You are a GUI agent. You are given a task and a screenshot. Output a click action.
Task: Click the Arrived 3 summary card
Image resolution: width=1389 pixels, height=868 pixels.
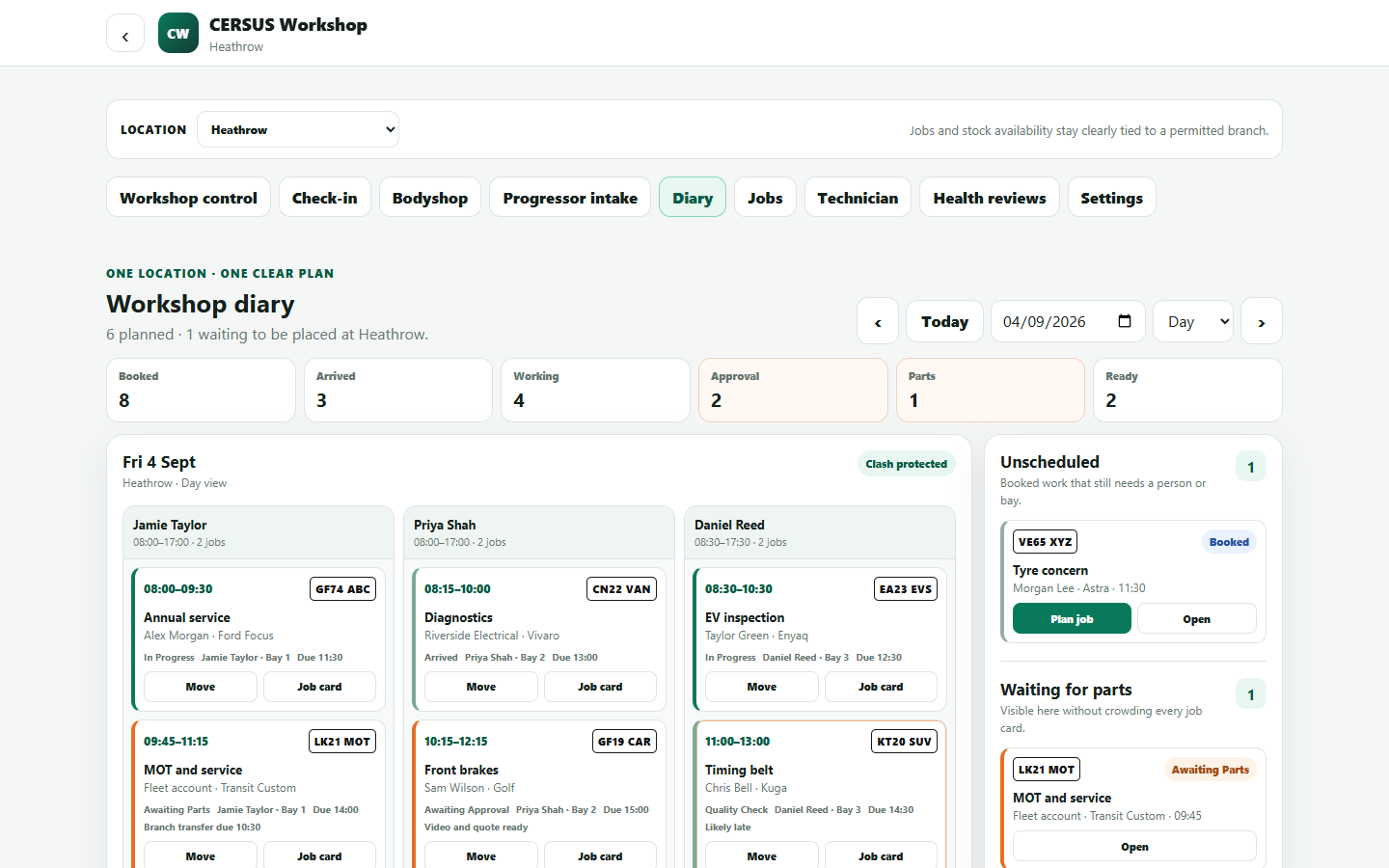pos(398,390)
